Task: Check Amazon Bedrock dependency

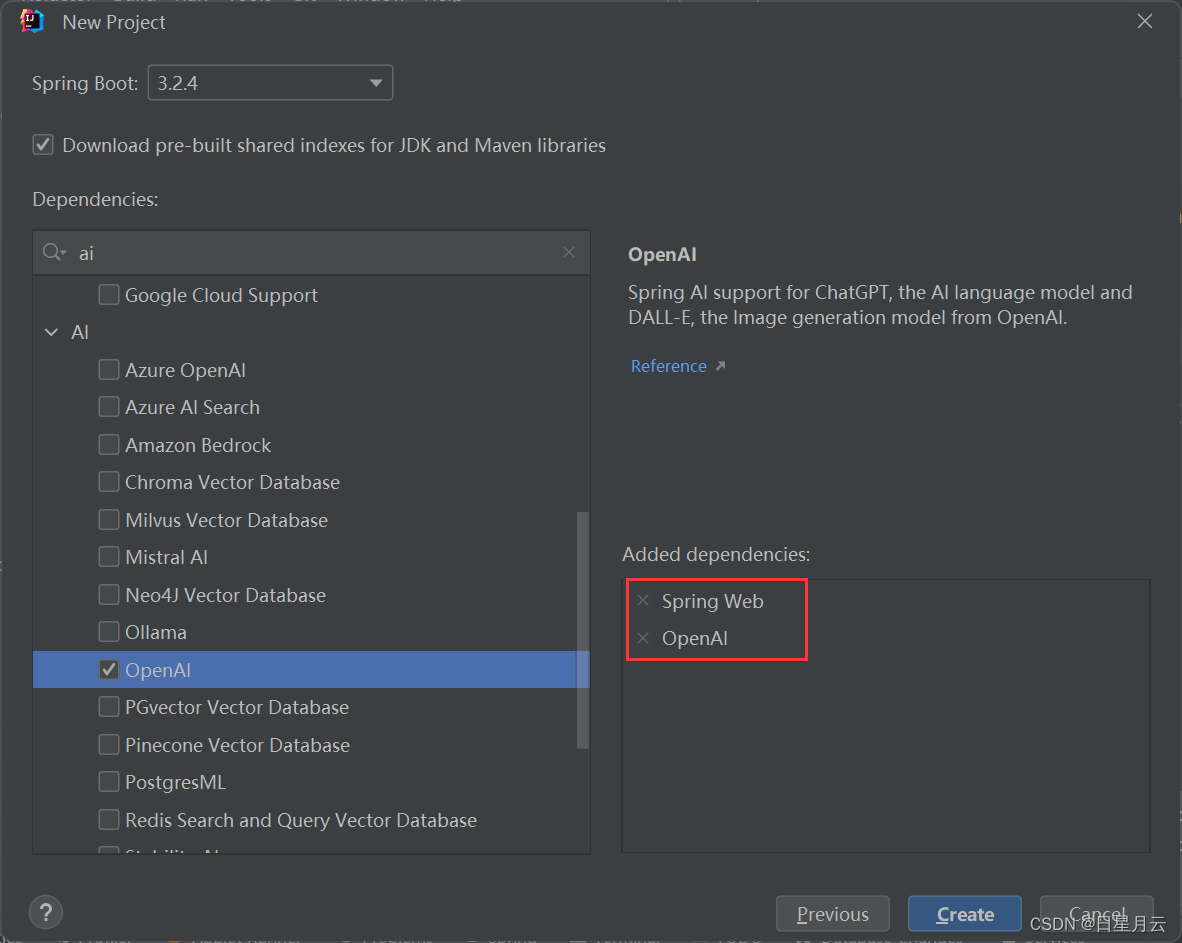Action: coord(109,445)
